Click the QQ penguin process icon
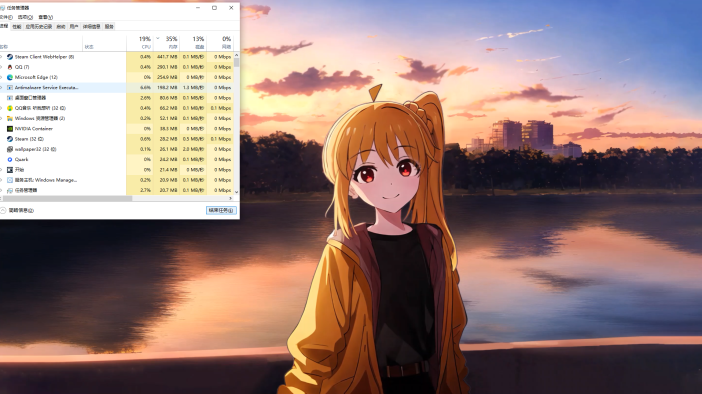The image size is (702, 394). [x=10, y=67]
